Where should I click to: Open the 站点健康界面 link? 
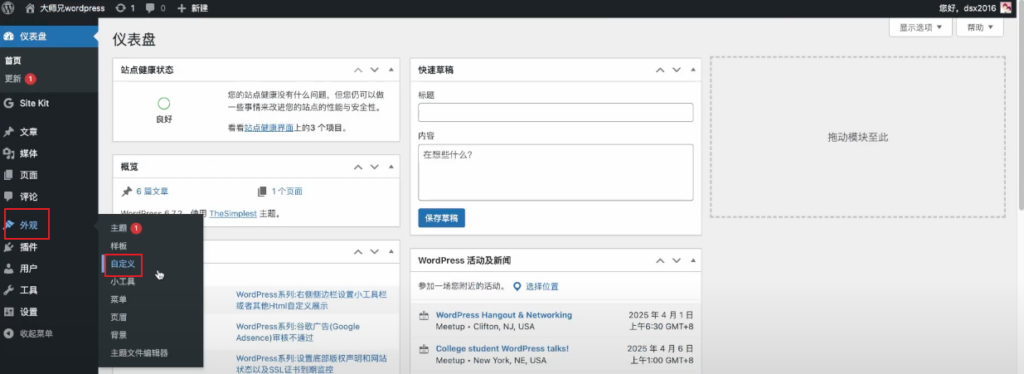pos(269,129)
